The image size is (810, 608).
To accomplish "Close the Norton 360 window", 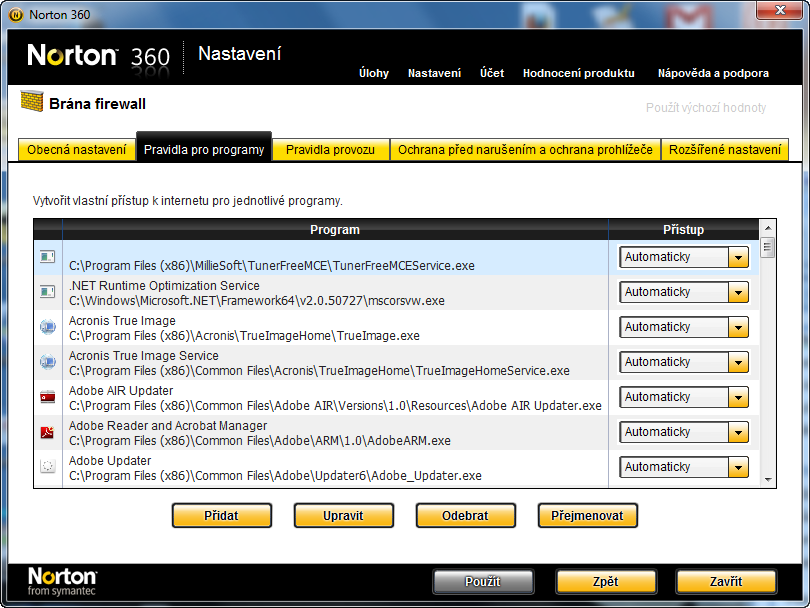I will [780, 10].
